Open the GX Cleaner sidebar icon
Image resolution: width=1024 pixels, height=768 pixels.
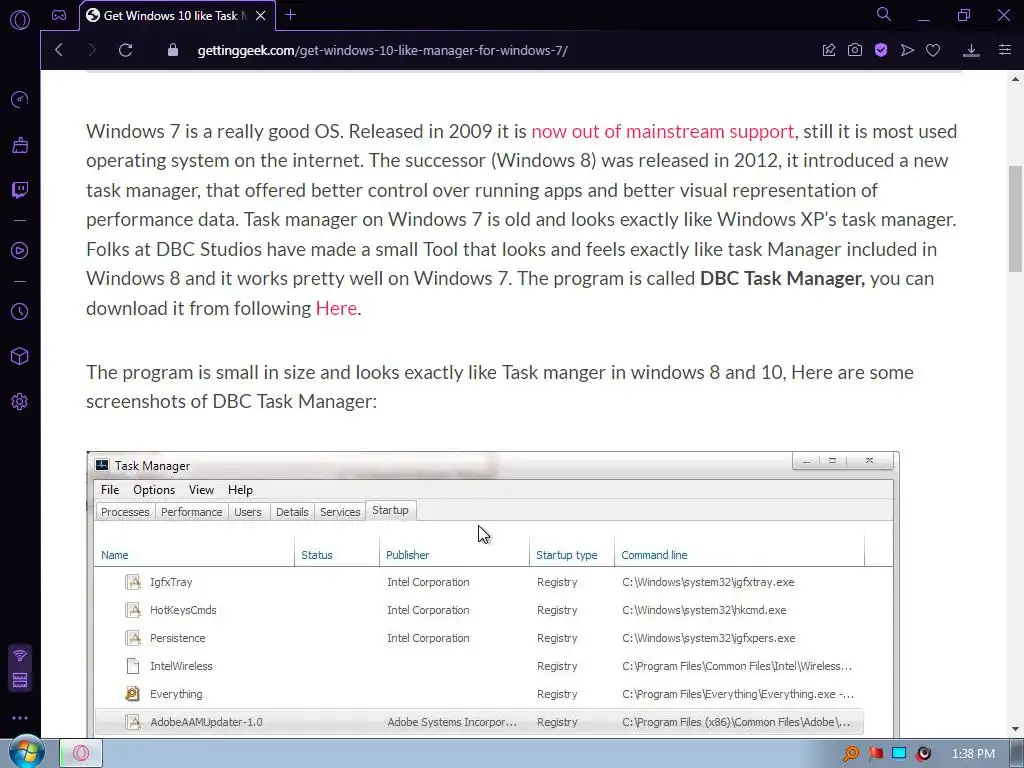(x=20, y=144)
